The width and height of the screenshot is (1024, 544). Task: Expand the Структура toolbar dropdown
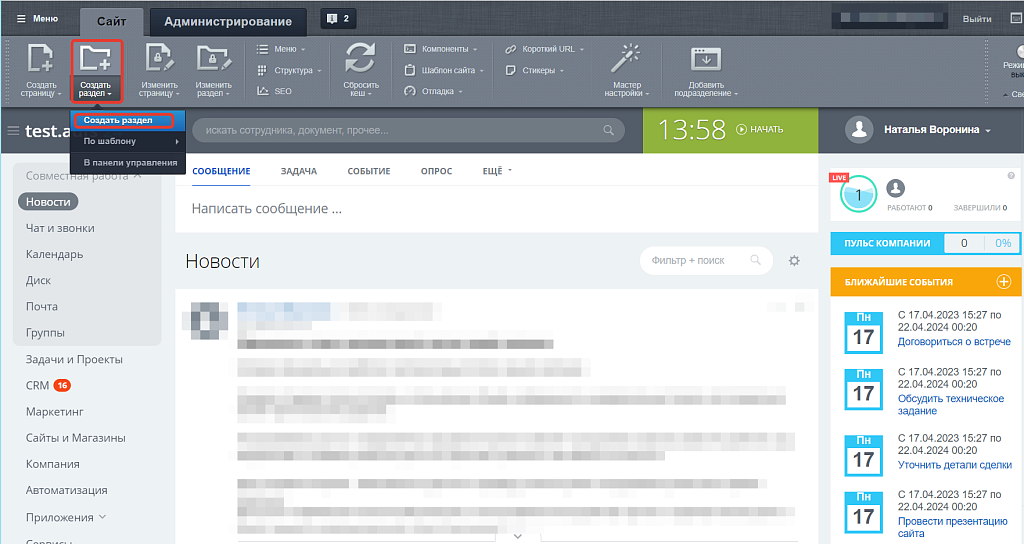pyautogui.click(x=289, y=70)
